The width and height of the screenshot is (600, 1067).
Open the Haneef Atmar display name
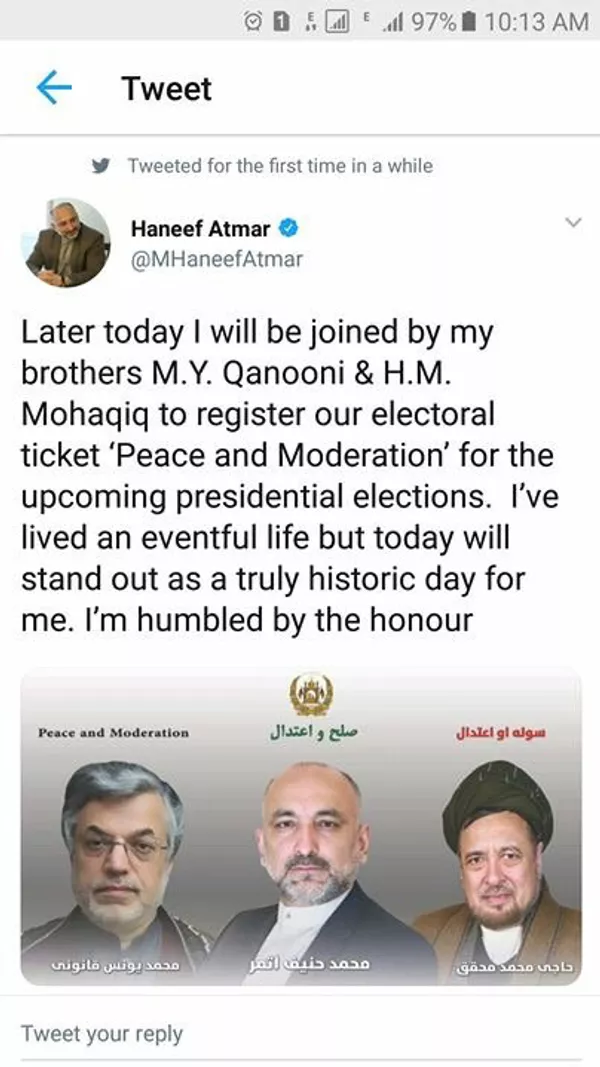[201, 229]
